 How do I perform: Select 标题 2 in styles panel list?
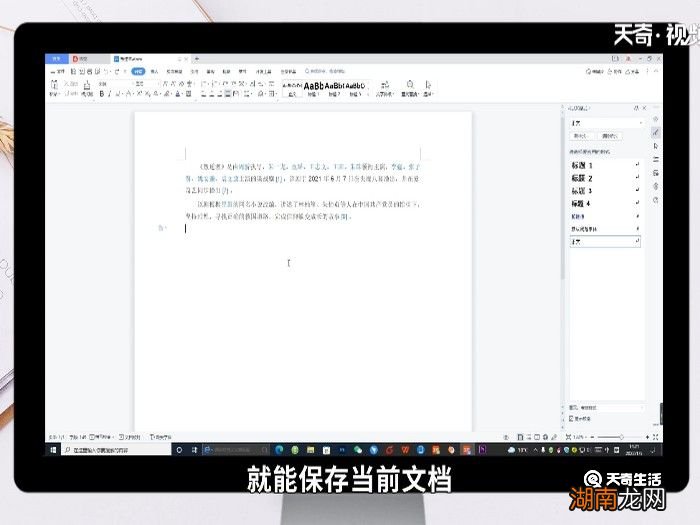(x=605, y=178)
